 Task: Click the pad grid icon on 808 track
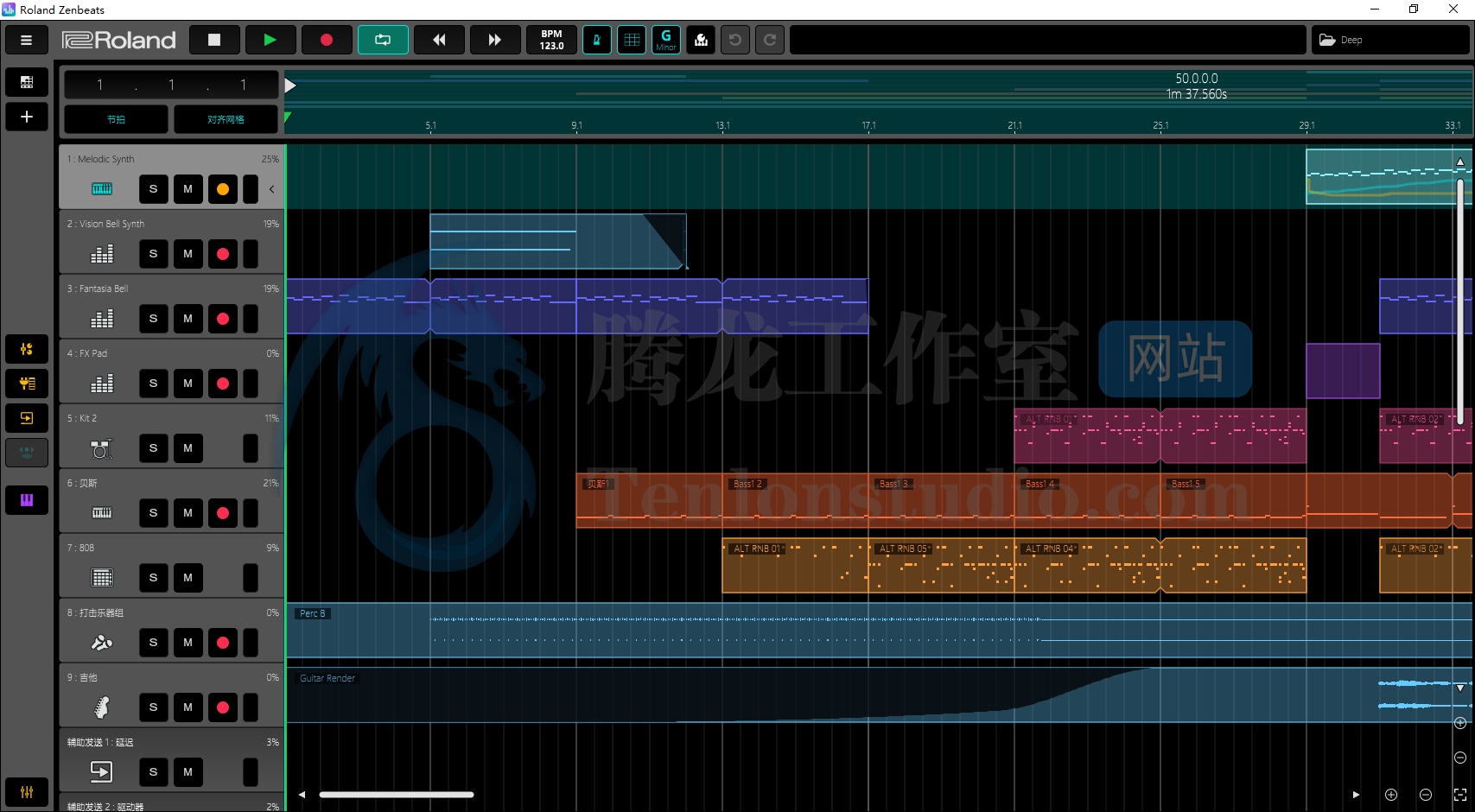point(102,578)
